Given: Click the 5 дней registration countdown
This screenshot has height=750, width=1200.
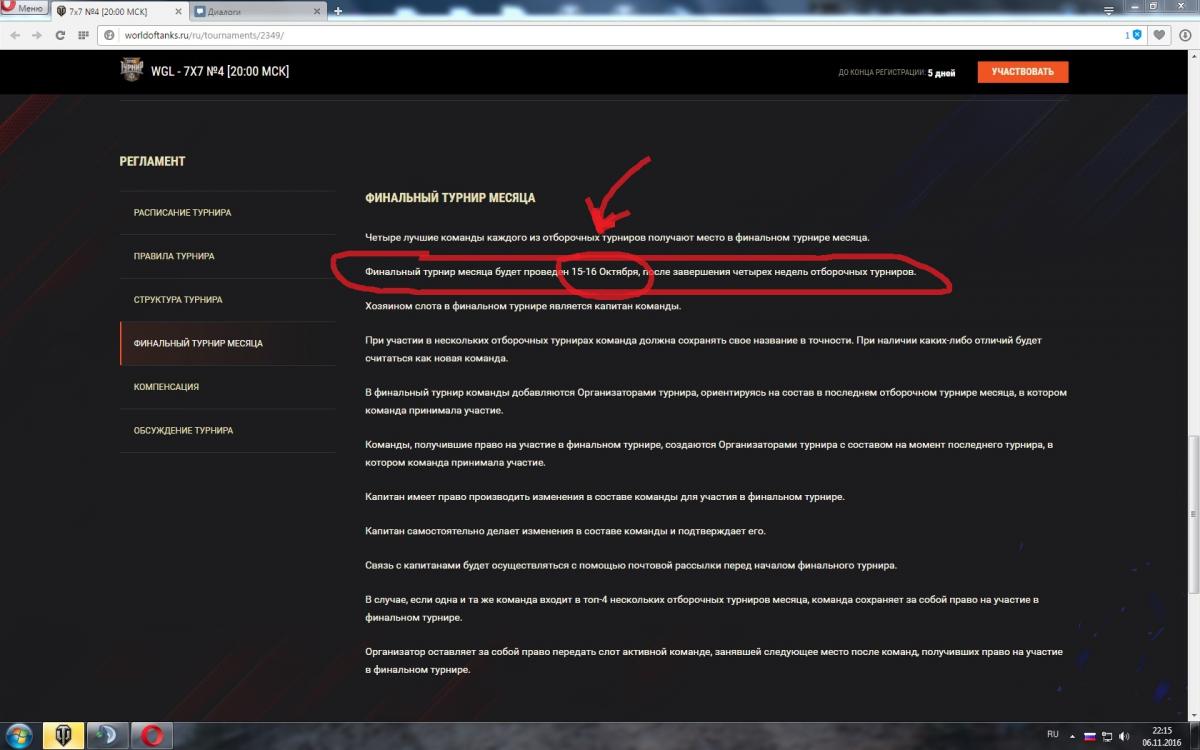Looking at the screenshot, I should [x=941, y=73].
